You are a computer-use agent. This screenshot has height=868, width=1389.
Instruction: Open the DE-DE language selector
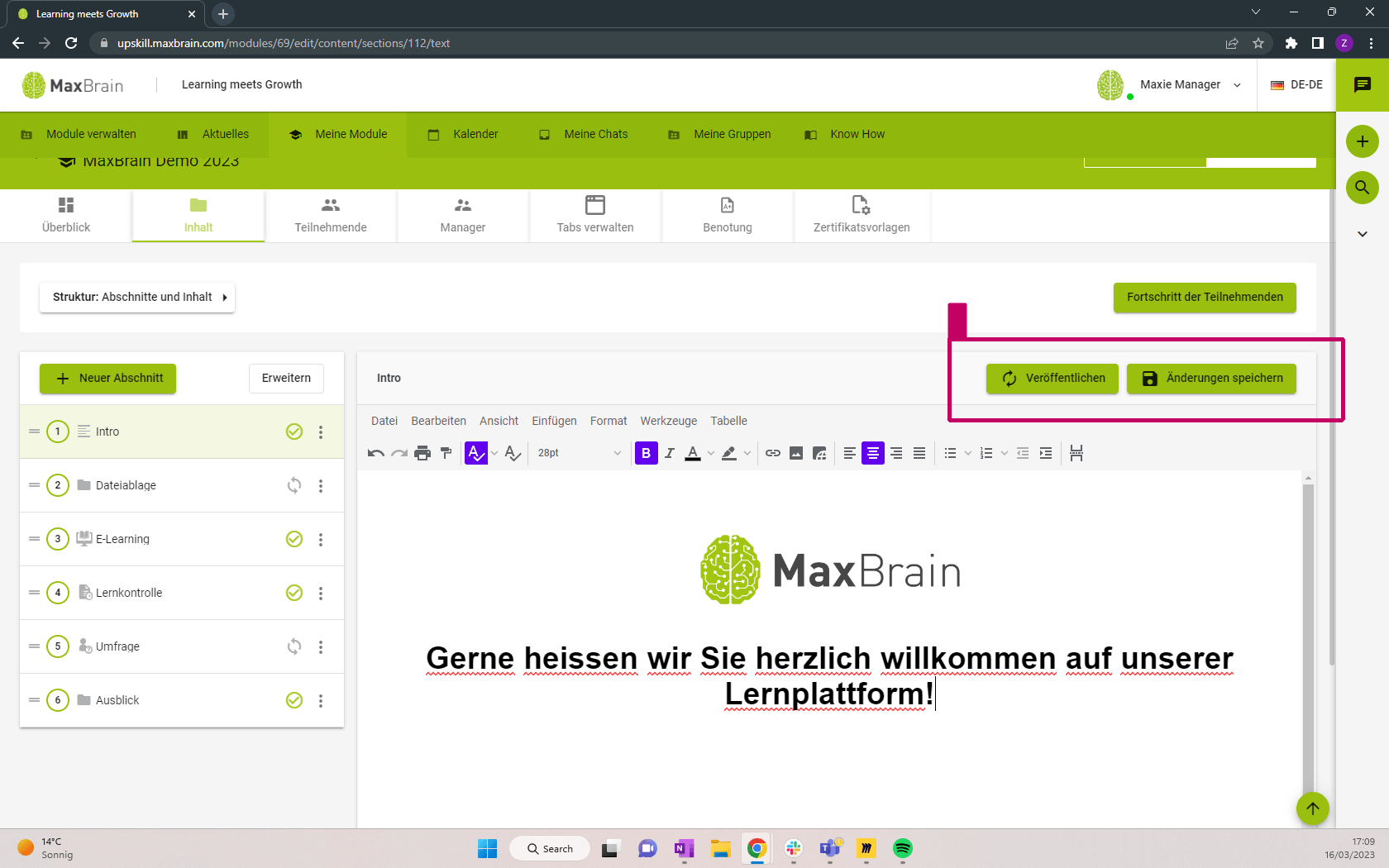1296,85
